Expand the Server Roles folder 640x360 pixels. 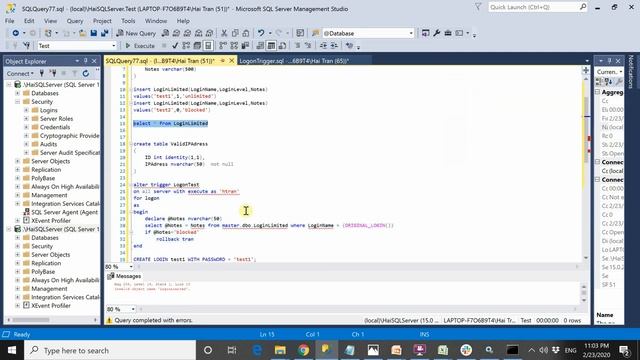(26, 119)
